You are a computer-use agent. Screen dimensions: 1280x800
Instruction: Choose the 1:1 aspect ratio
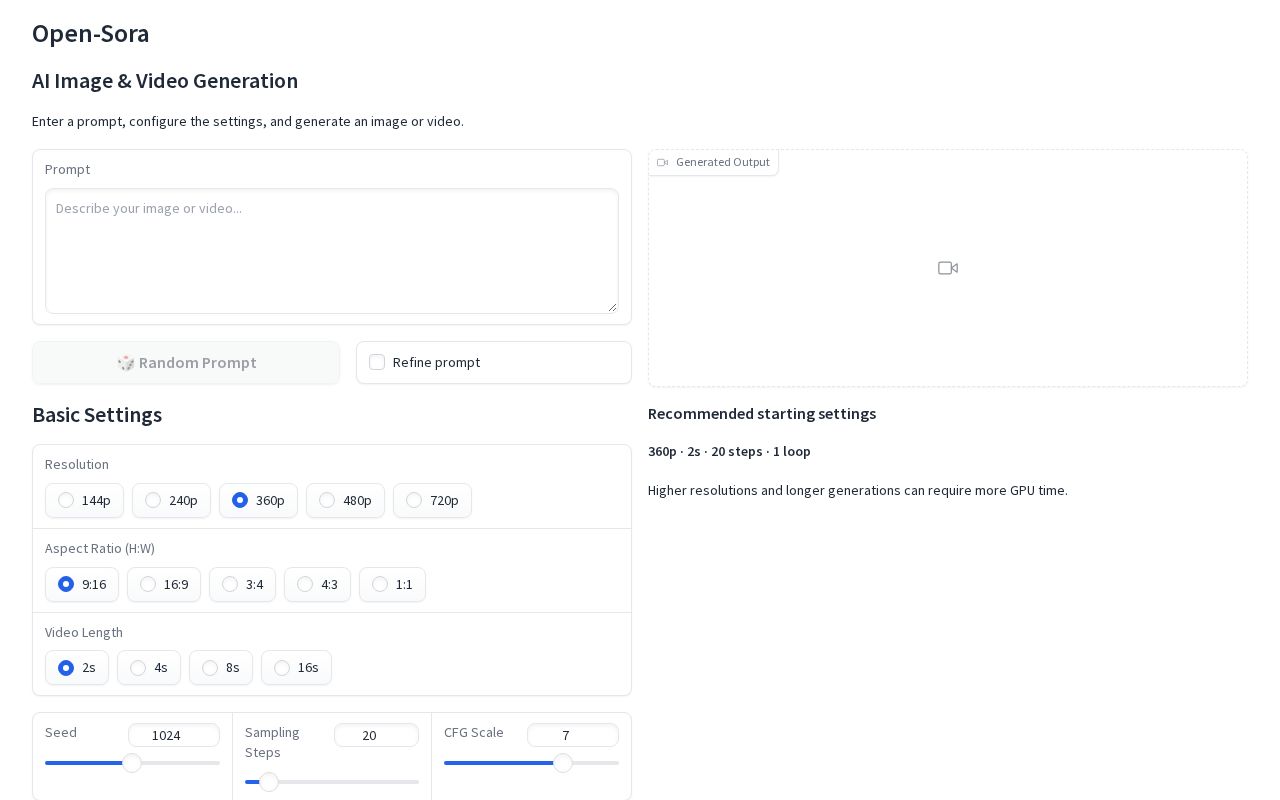tap(392, 584)
